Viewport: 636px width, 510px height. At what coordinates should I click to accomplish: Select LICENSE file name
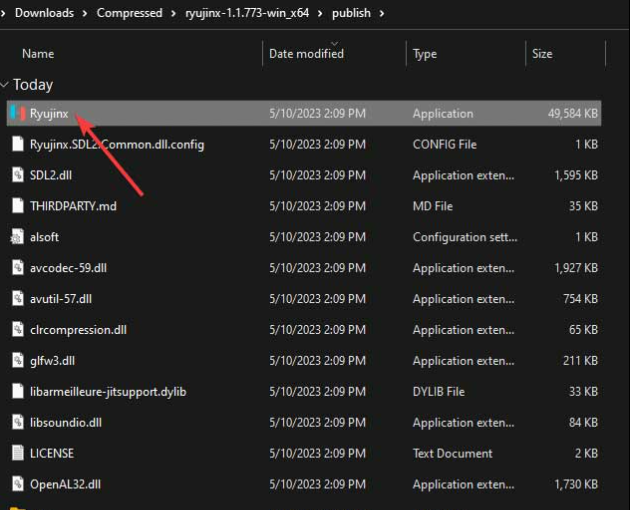(x=52, y=453)
